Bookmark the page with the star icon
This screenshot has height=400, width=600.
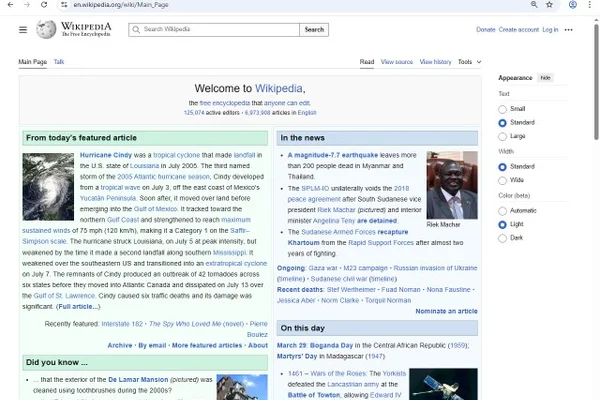(549, 5)
